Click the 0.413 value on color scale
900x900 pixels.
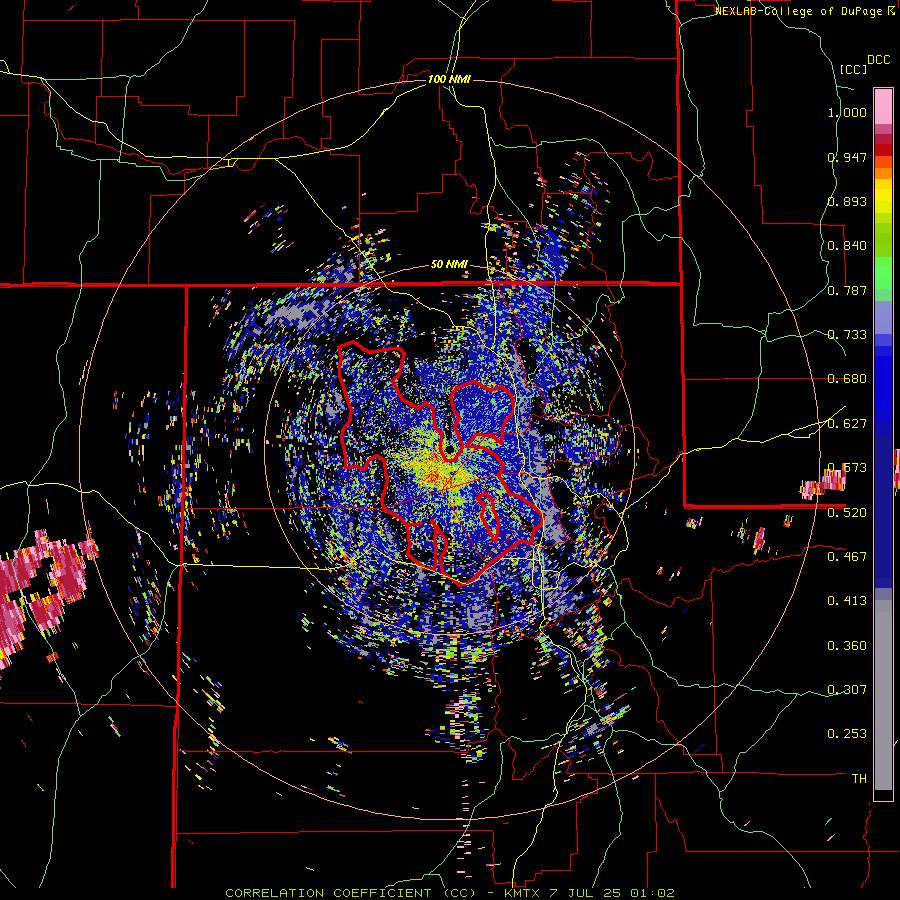(847, 601)
